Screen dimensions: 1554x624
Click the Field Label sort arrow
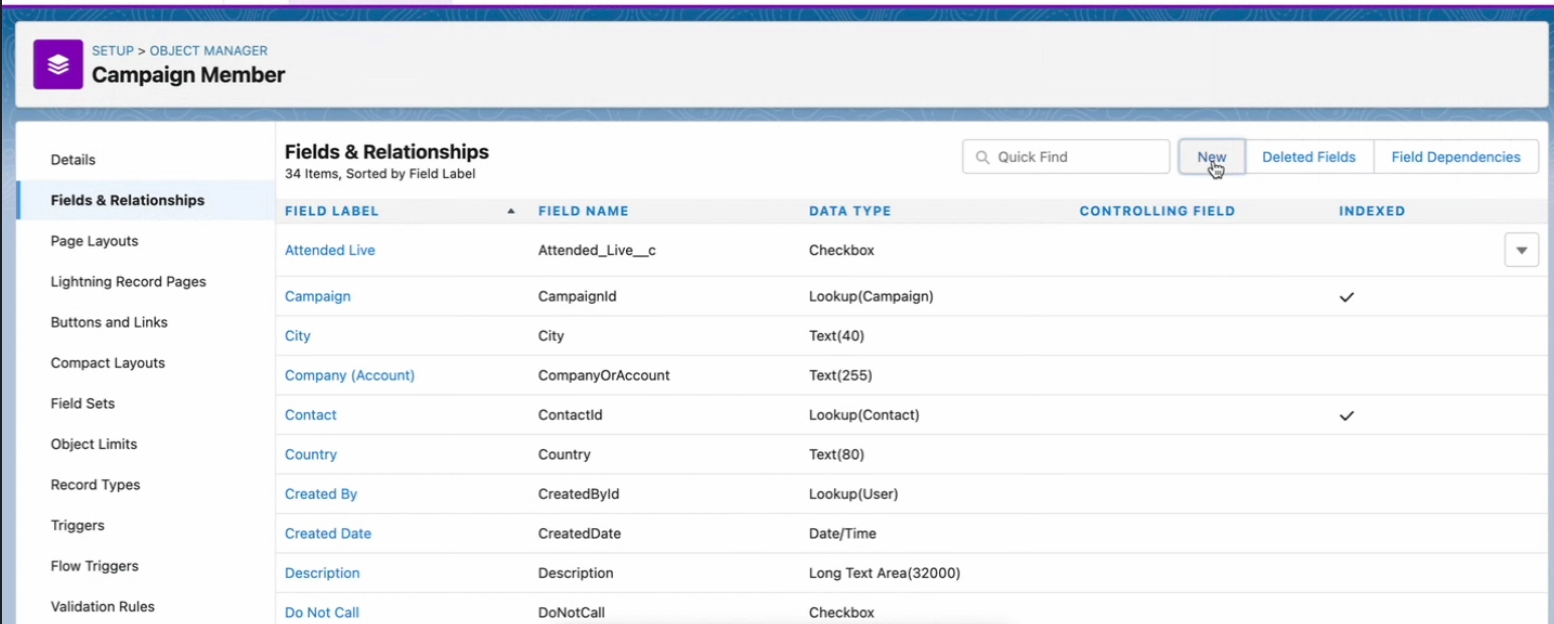point(511,211)
